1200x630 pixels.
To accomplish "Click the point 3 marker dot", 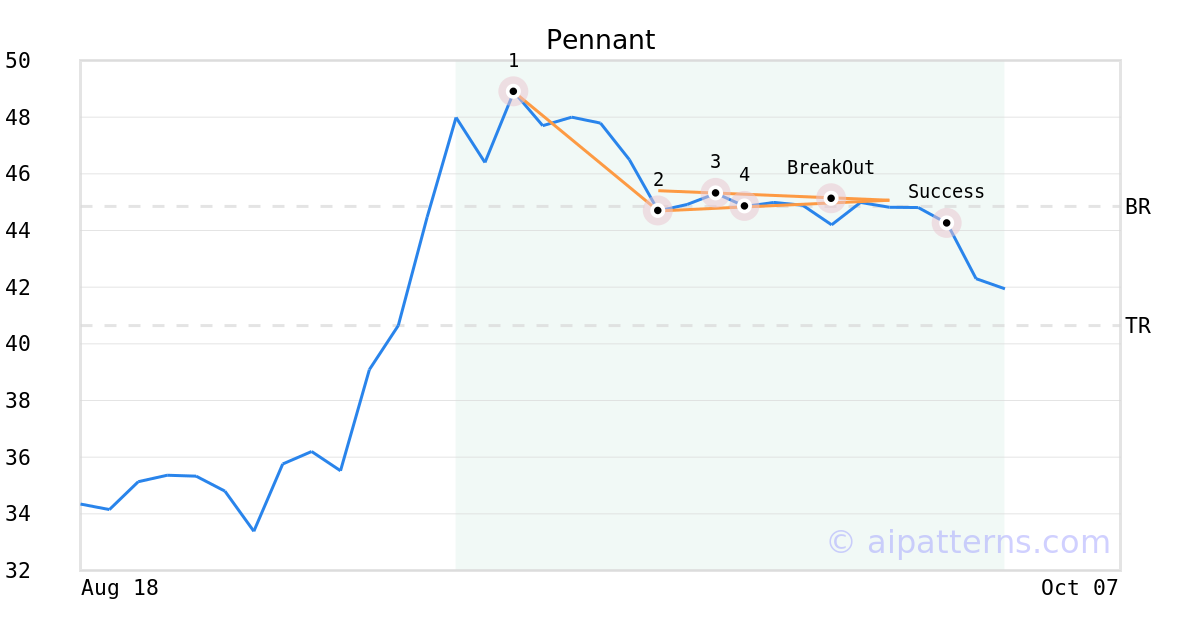I will point(715,192).
